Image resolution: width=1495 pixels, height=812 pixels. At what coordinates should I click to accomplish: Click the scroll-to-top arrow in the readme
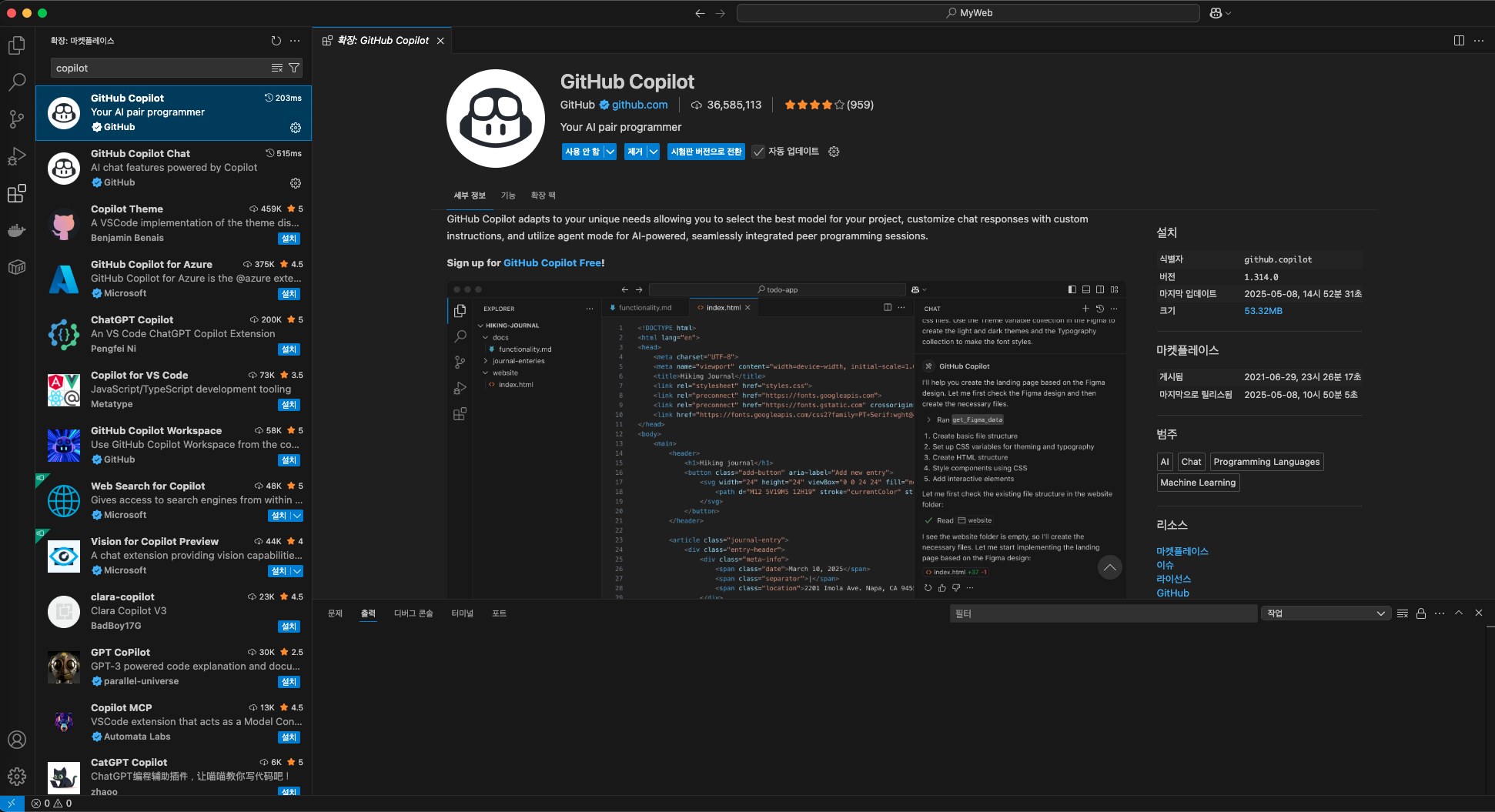(x=1109, y=567)
